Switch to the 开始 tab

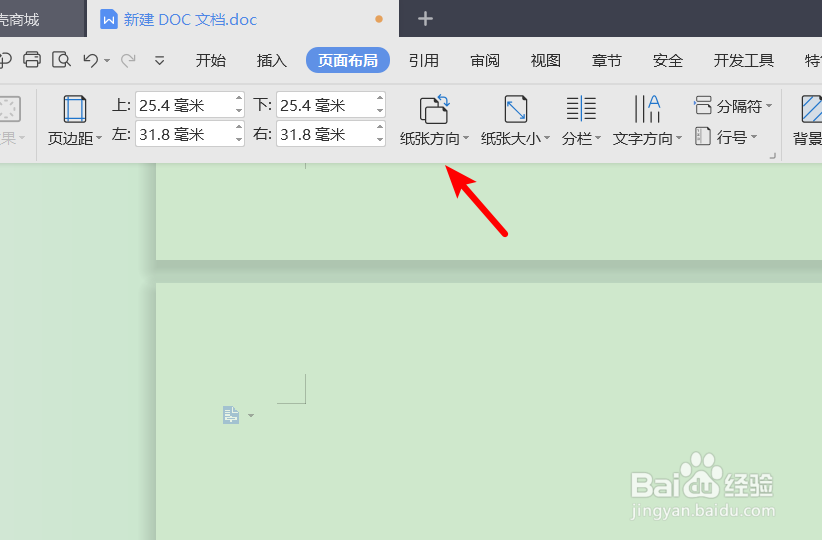point(210,61)
